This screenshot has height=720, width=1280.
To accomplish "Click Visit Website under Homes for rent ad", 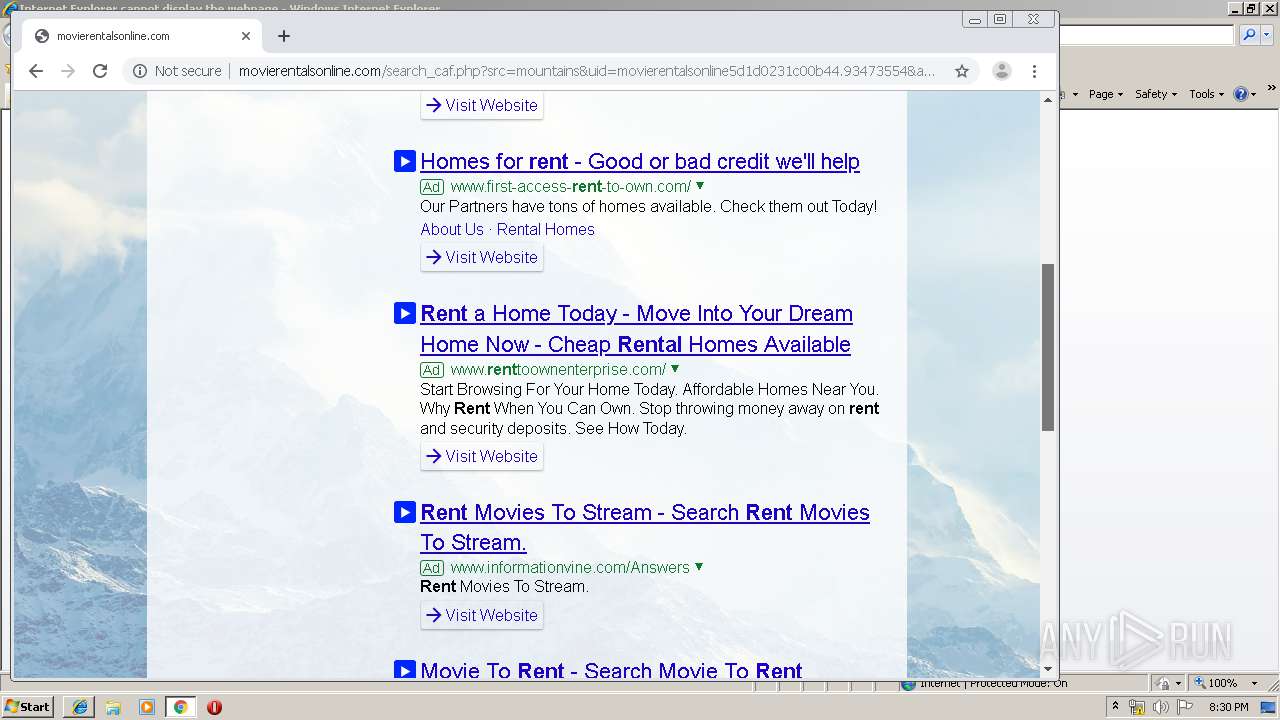I will pyautogui.click(x=482, y=257).
